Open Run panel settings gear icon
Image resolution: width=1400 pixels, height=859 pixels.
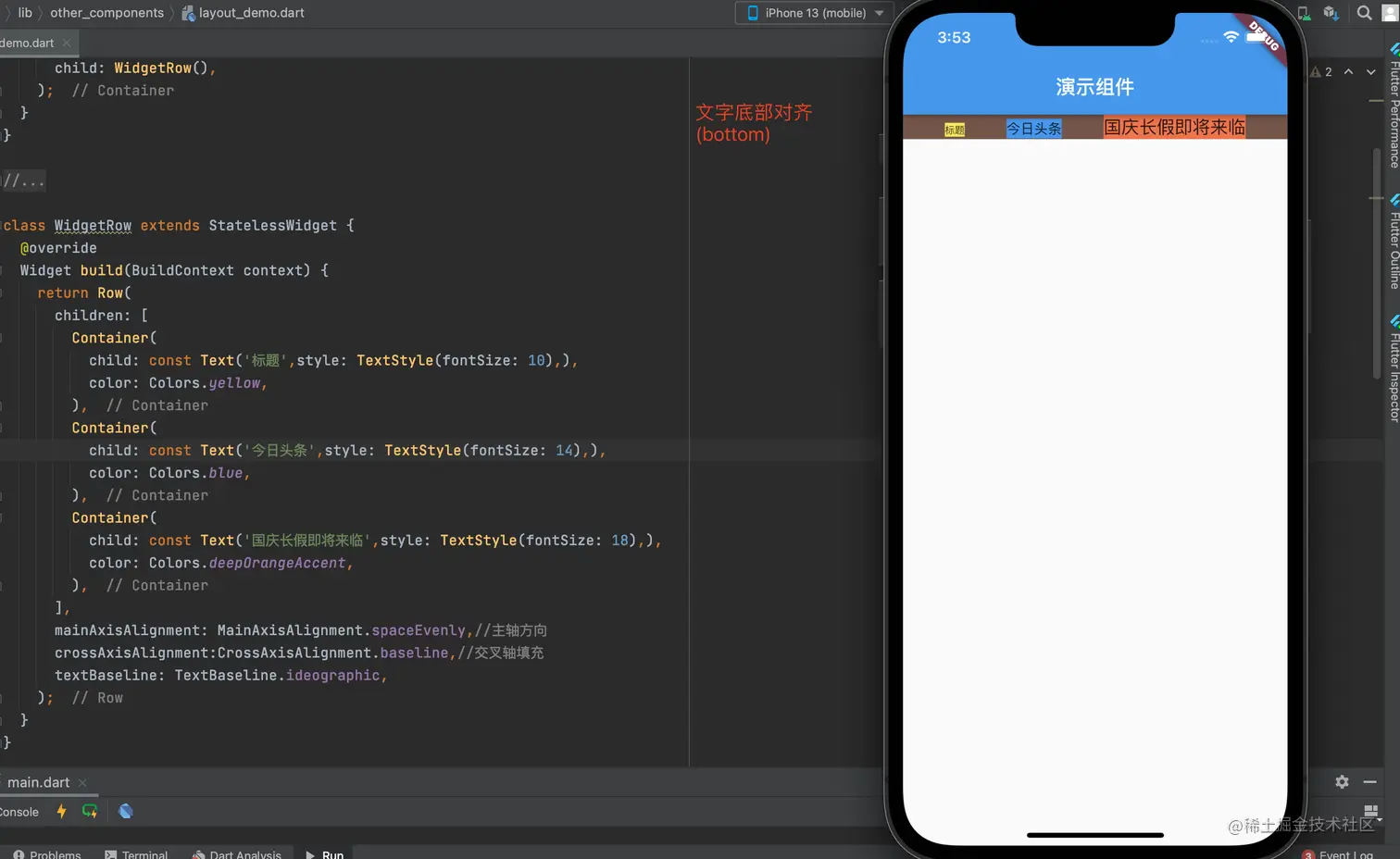1342,782
